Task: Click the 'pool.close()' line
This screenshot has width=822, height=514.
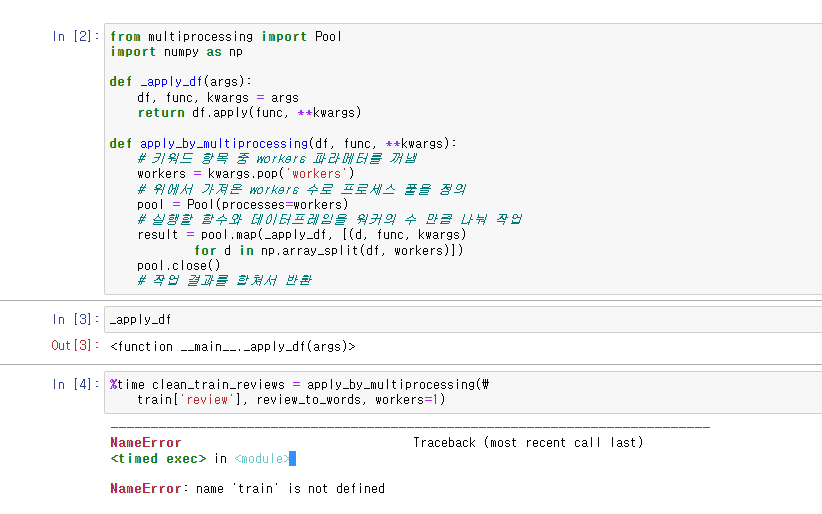Action: pos(179,266)
